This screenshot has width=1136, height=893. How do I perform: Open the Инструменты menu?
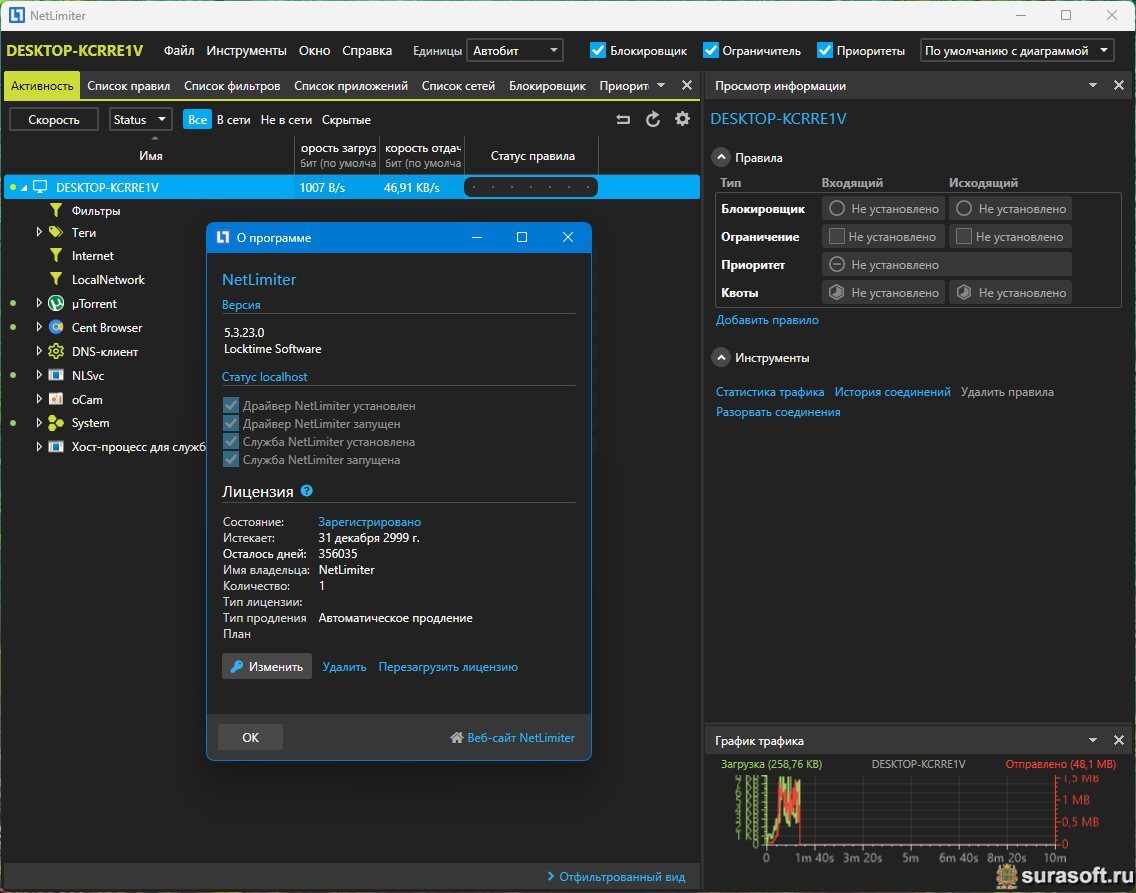pos(246,51)
